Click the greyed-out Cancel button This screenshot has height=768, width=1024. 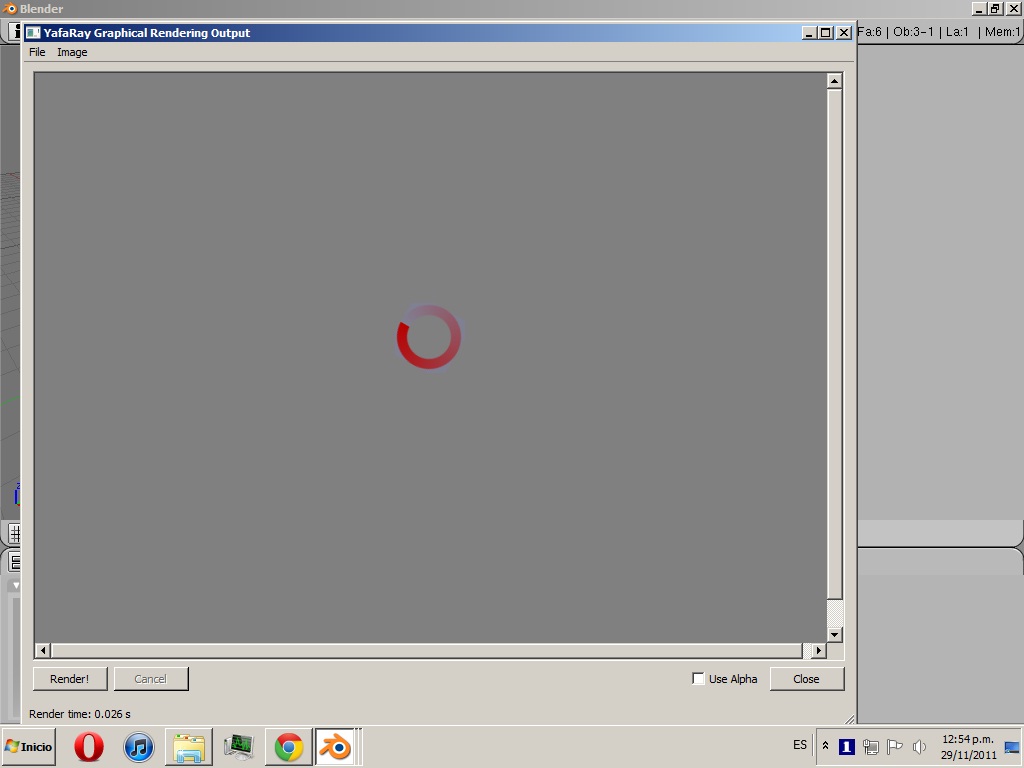pyautogui.click(x=151, y=679)
